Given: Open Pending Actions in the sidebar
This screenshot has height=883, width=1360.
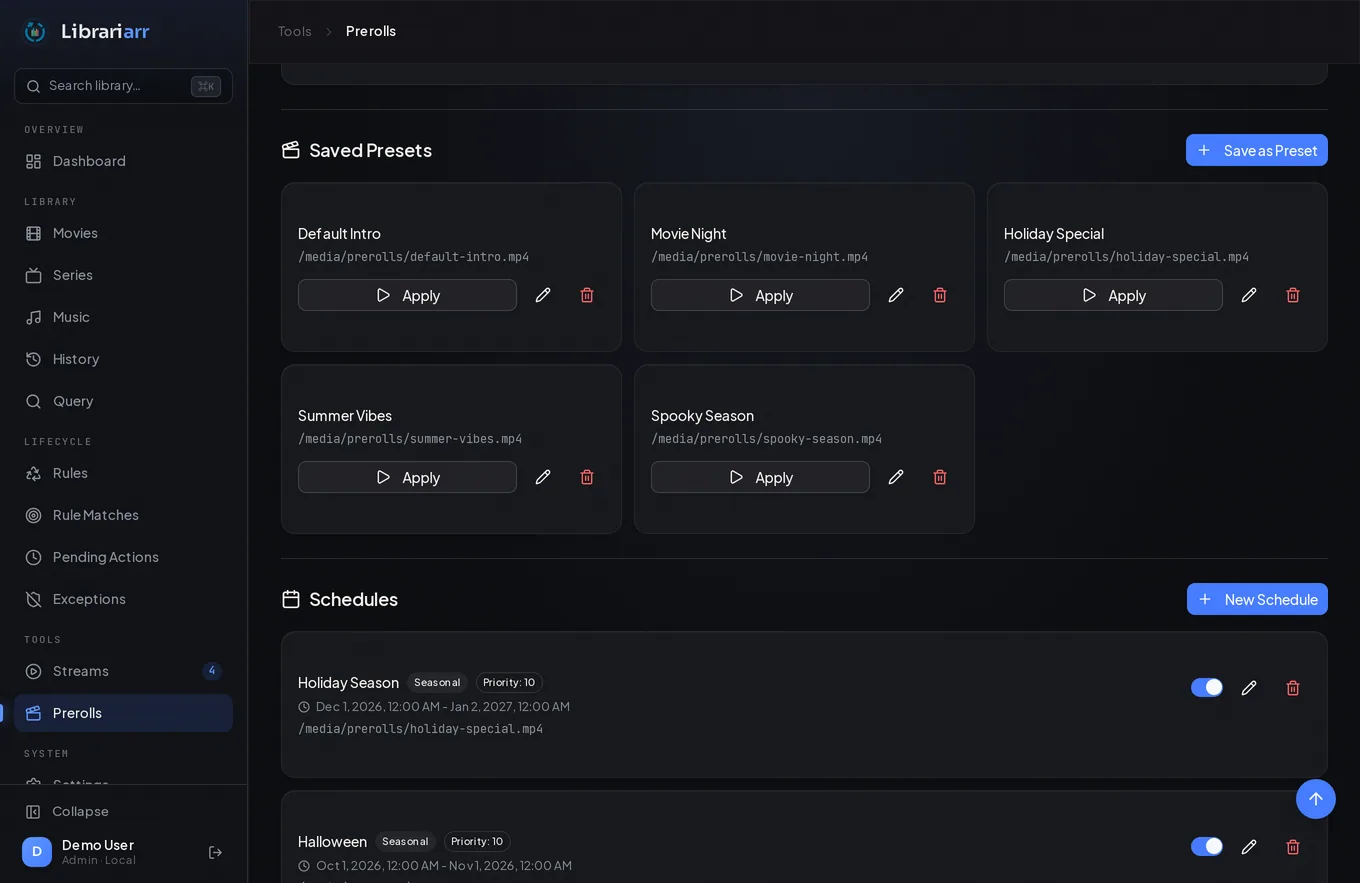Looking at the screenshot, I should tap(123, 557).
